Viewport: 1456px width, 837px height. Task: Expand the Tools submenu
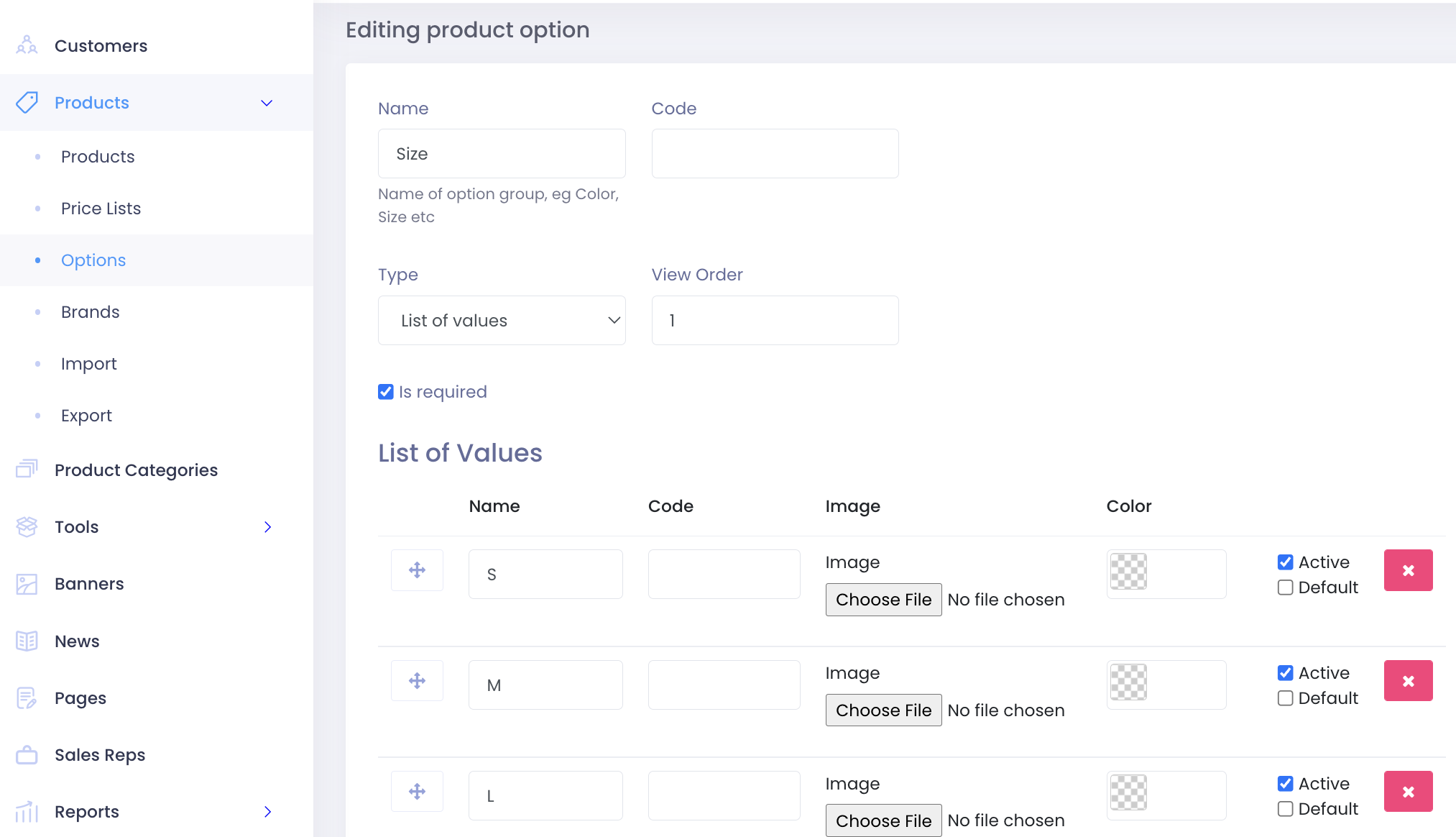[267, 526]
